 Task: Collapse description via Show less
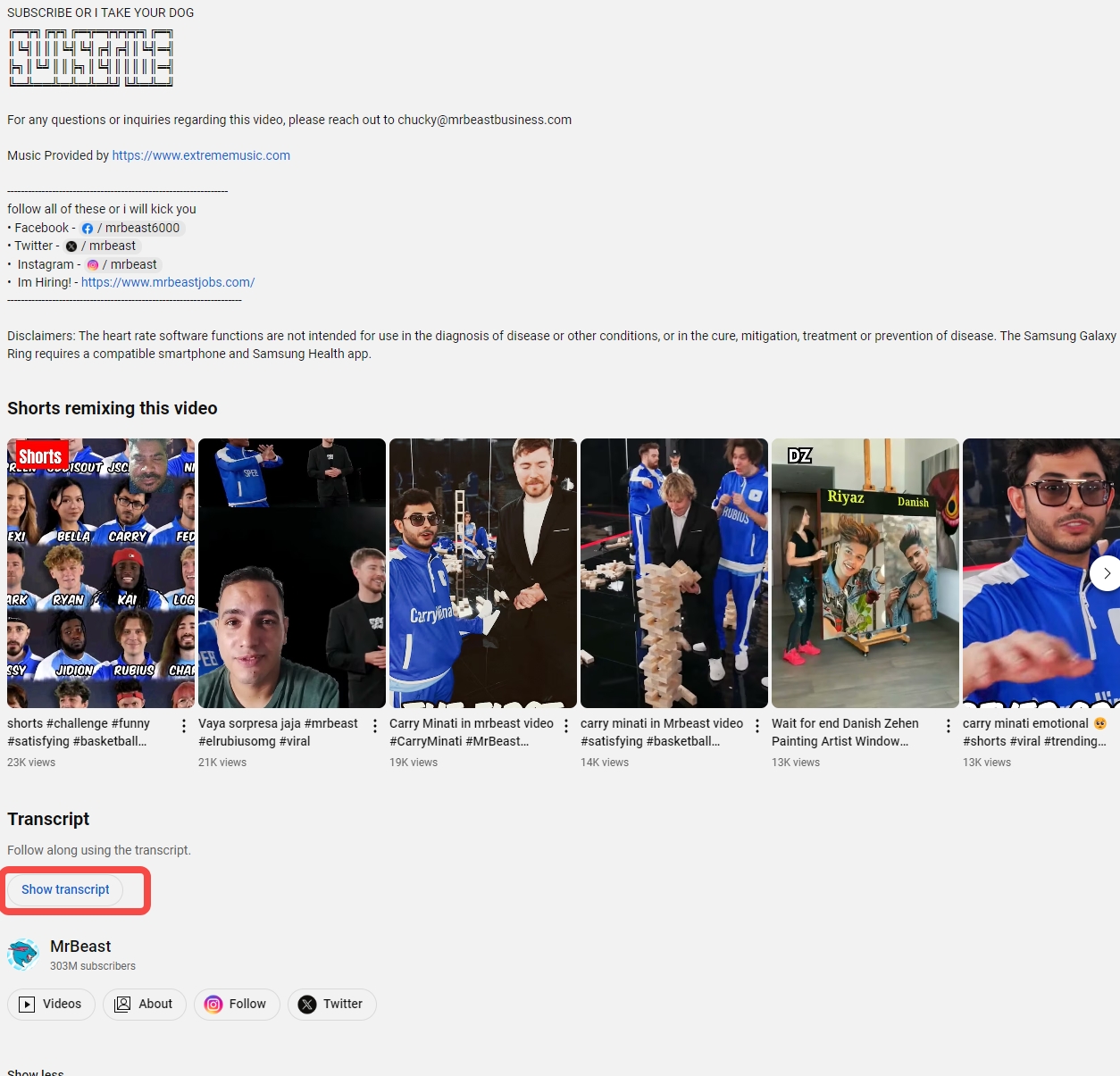[35, 1071]
